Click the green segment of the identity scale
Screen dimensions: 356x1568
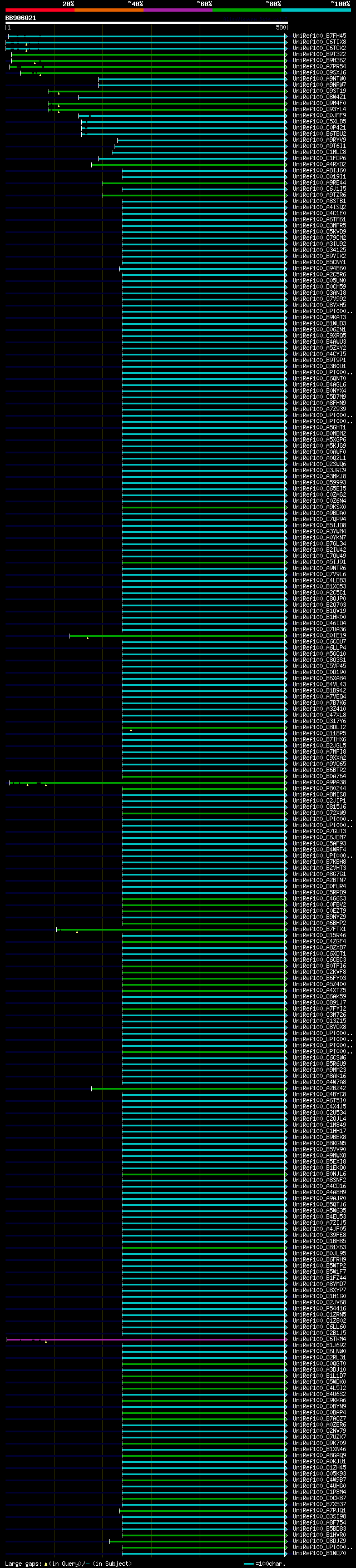[x=247, y=10]
